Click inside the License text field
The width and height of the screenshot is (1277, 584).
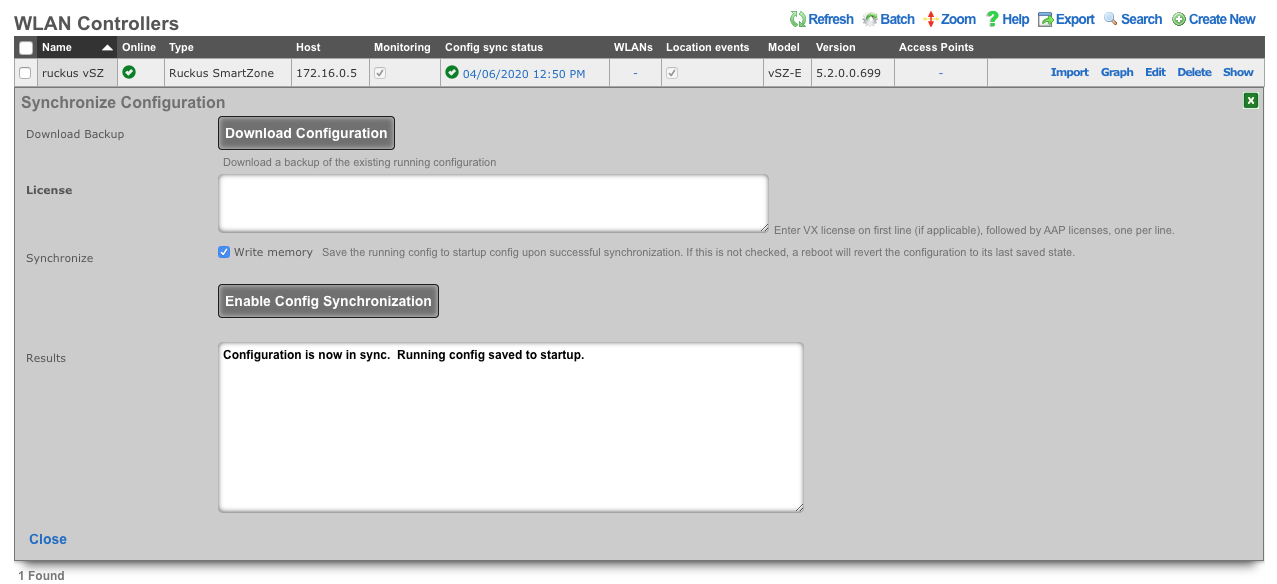(493, 203)
